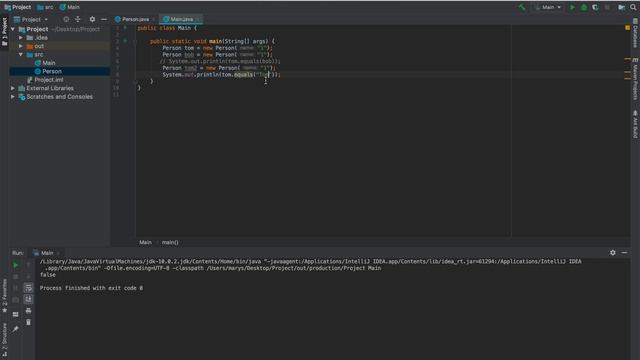The width and height of the screenshot is (640, 360).
Task: Rerun Main with the Run panel play icon
Action: [16, 265]
